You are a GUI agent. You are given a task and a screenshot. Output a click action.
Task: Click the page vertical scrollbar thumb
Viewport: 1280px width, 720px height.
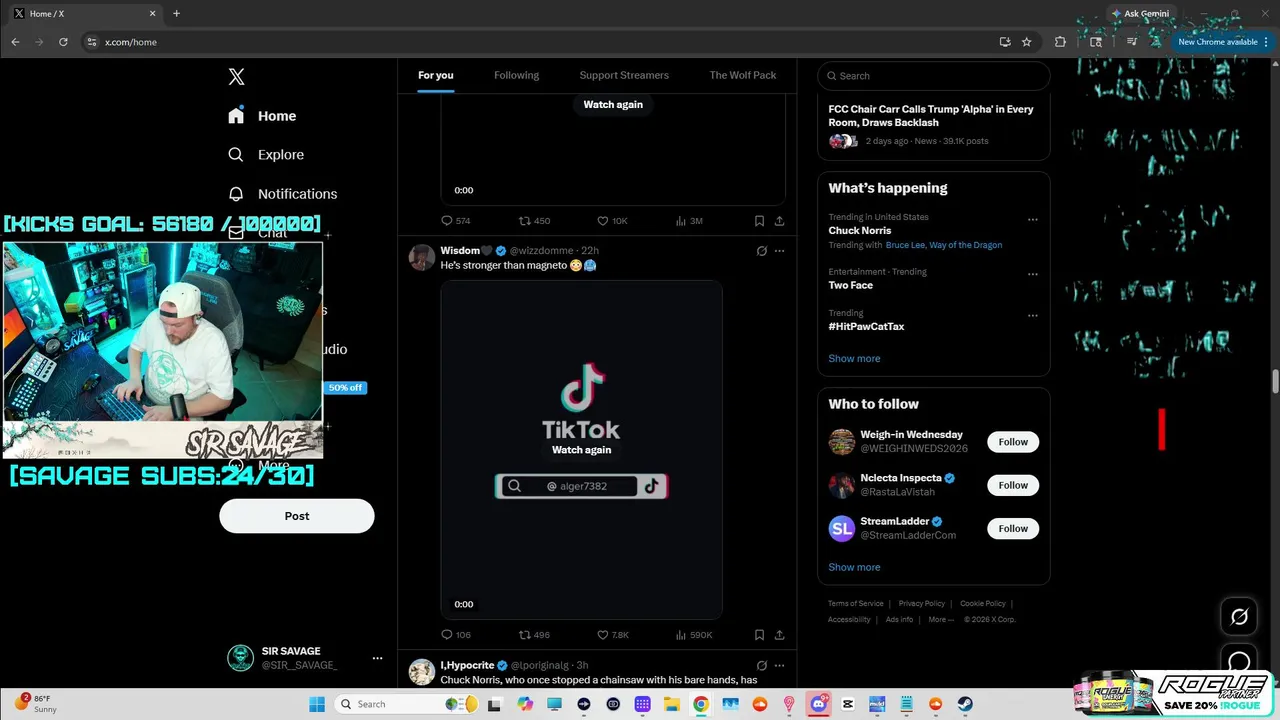point(1275,382)
